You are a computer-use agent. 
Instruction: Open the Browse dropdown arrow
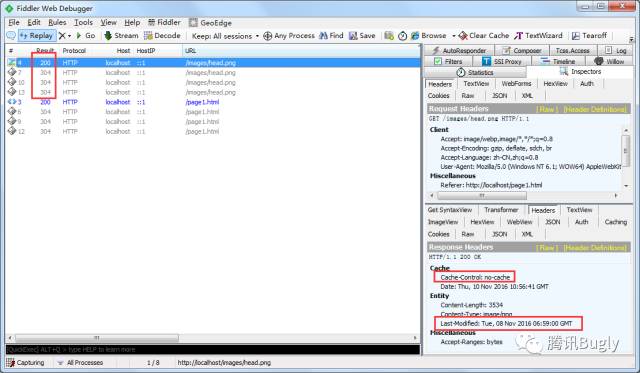453,36
